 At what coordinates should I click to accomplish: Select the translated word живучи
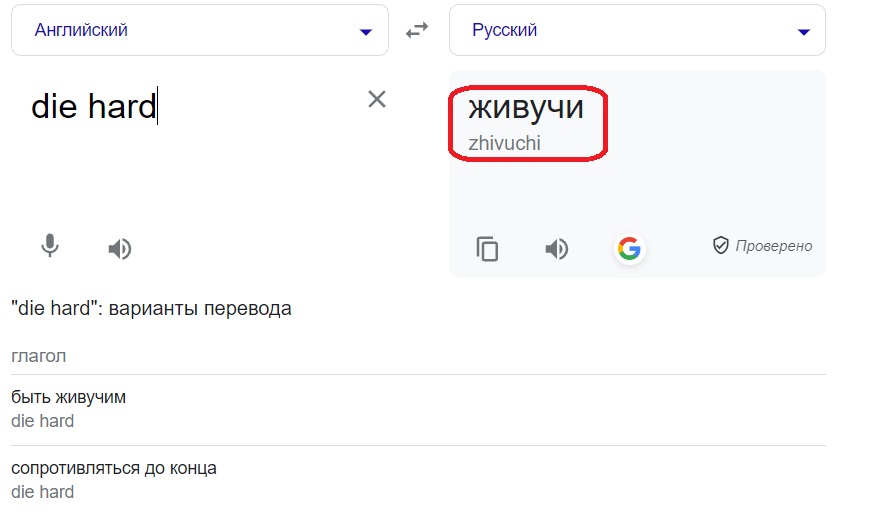[x=526, y=107]
